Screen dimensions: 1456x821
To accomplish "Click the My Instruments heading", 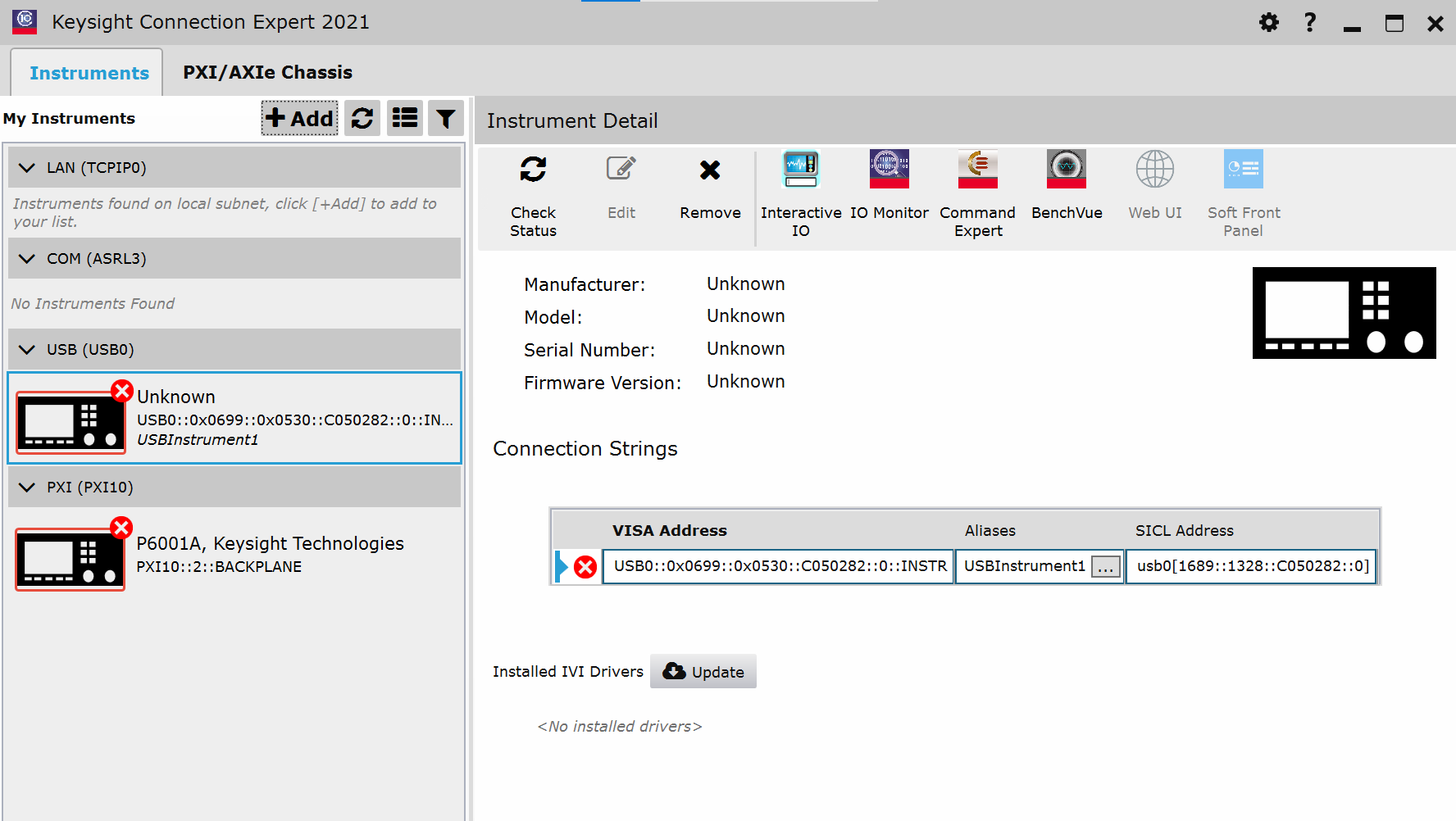I will point(69,118).
